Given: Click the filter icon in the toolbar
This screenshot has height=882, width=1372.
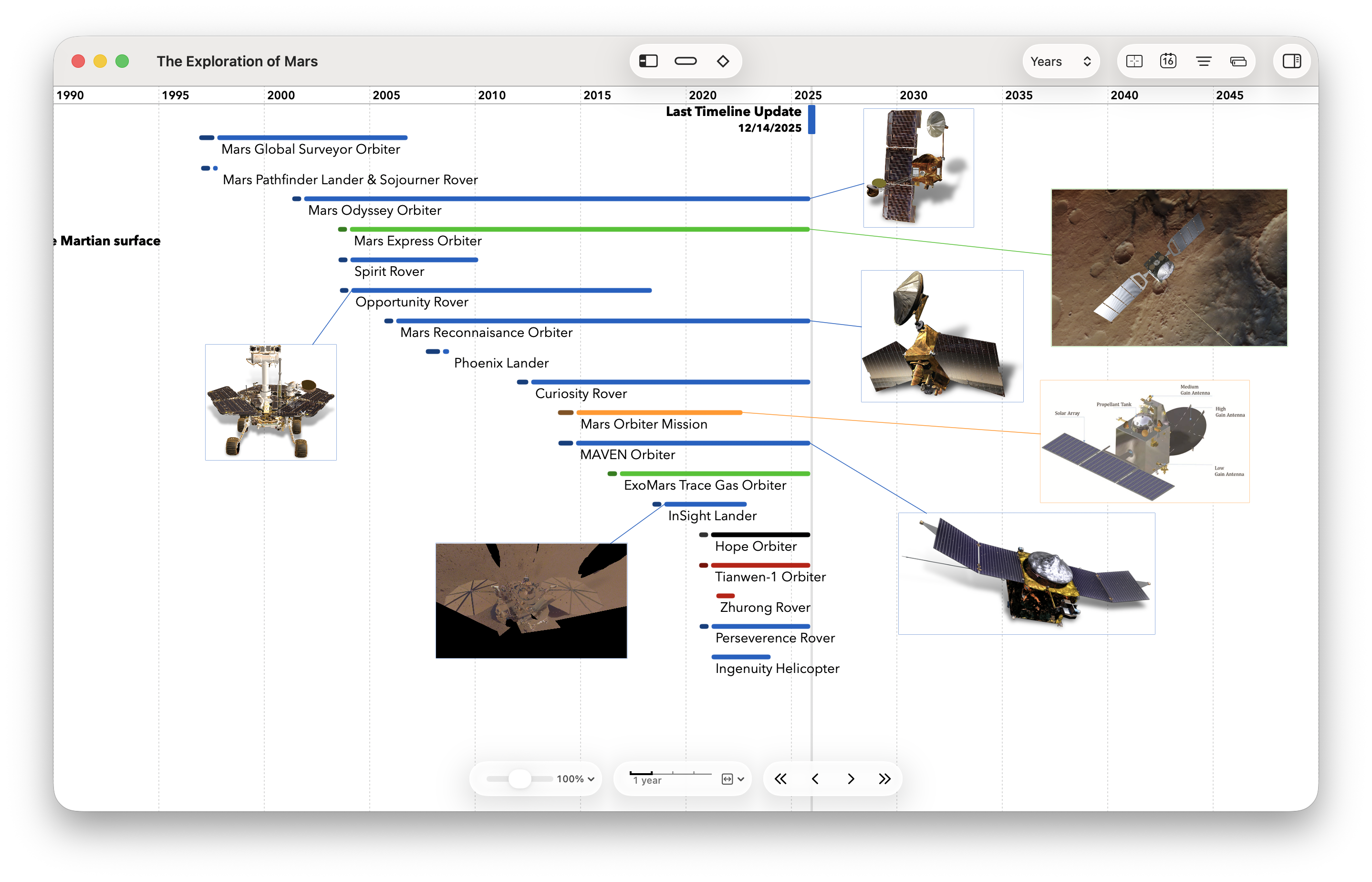Looking at the screenshot, I should pyautogui.click(x=1204, y=61).
